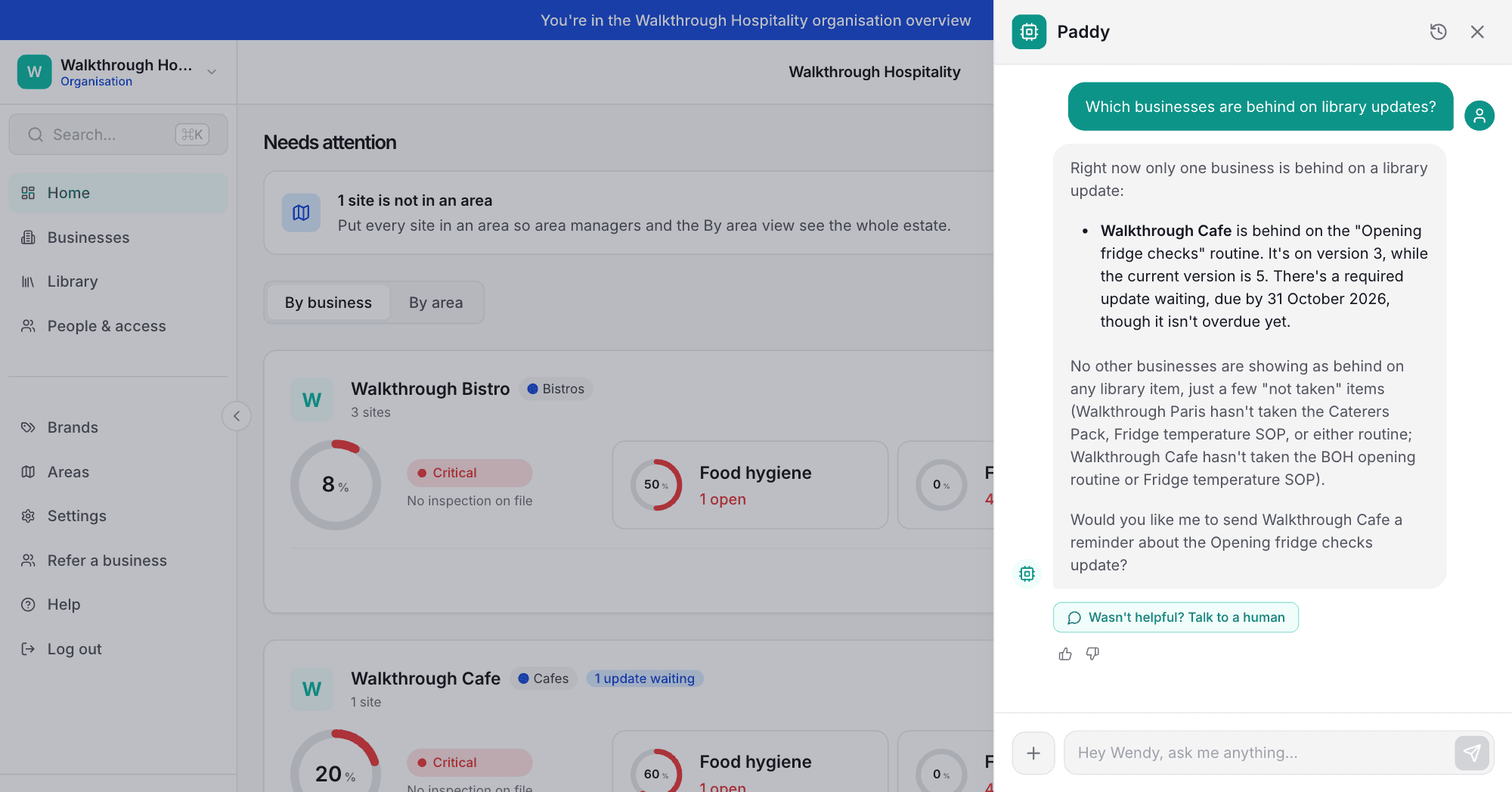Click the chat message input field
Image resolution: width=1512 pixels, height=792 pixels.
(1259, 753)
